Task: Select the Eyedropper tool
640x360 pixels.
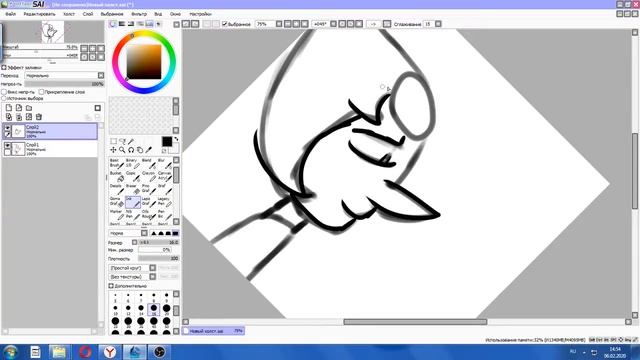Action: (149, 150)
